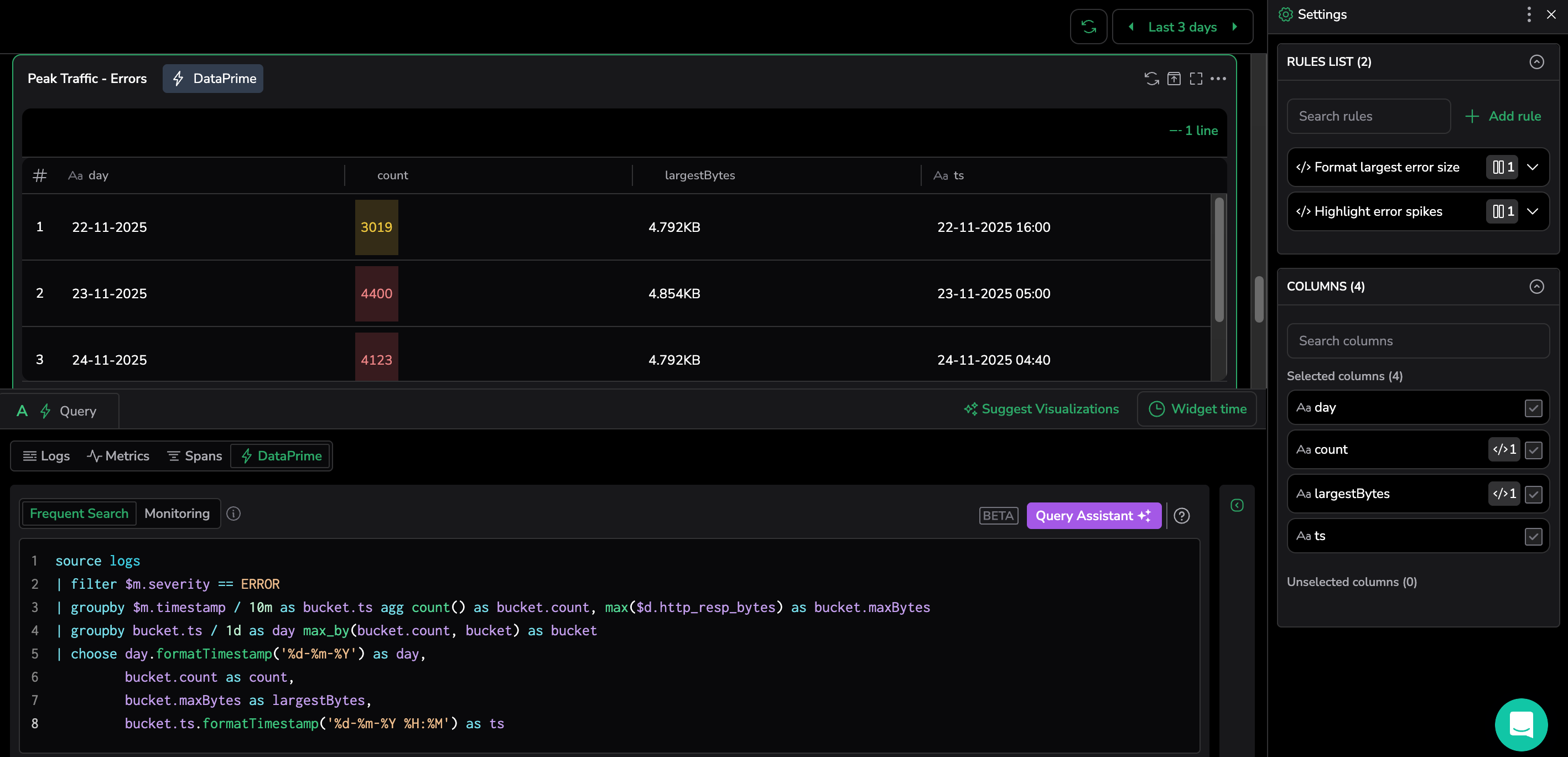Expand the Highlight error spikes rule
1568x757 pixels.
tap(1533, 211)
